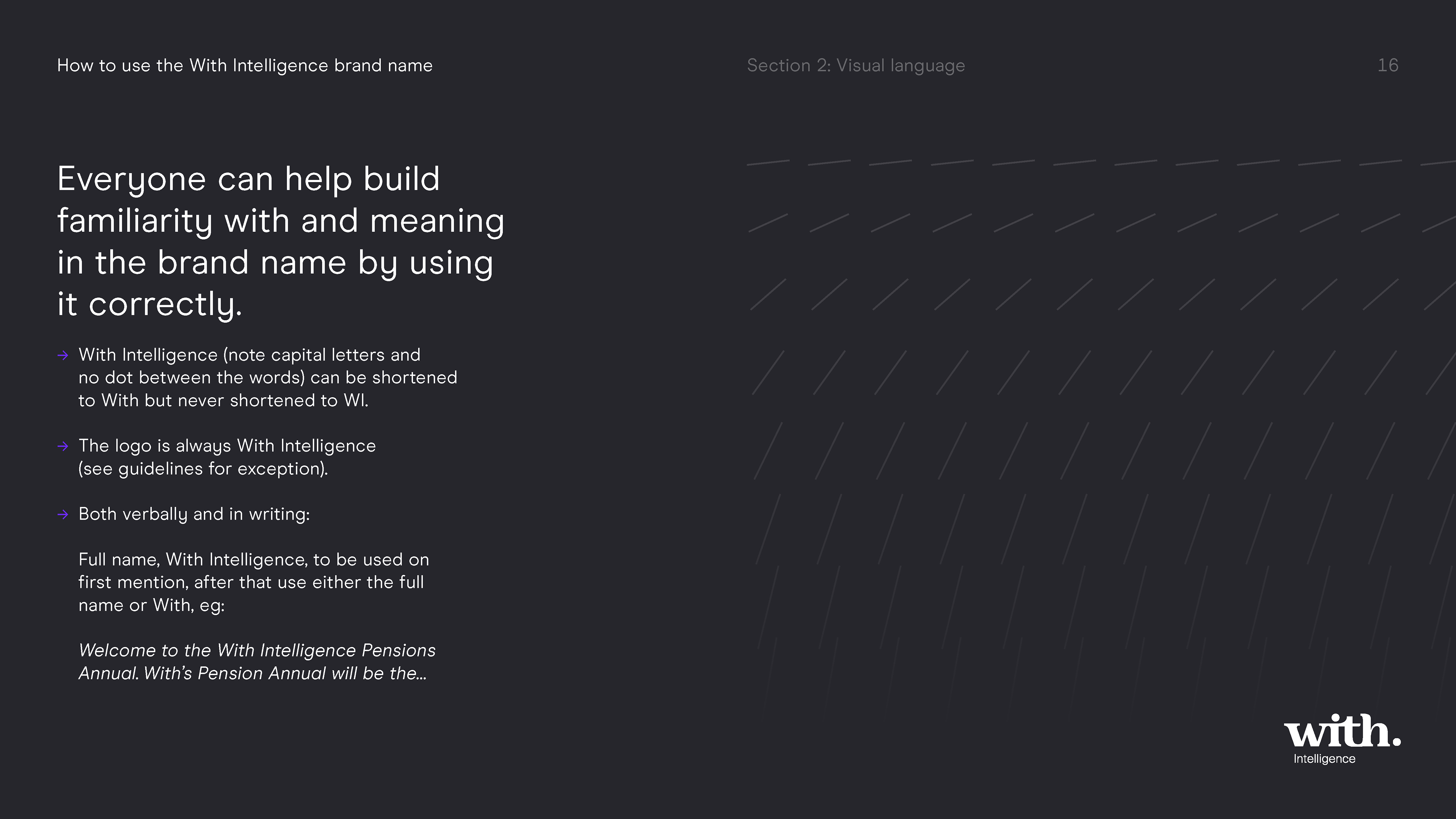Select the heading line 'Everyone can help build'
Viewport: 1456px width, 819px height.
point(249,180)
